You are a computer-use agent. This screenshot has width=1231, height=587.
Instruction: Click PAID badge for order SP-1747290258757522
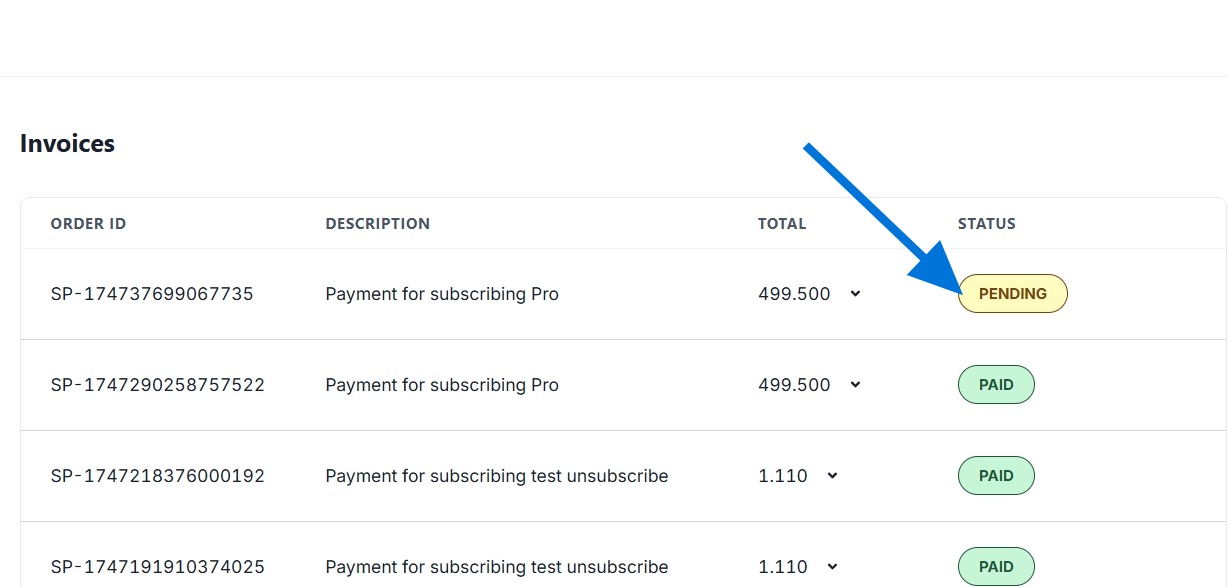tap(996, 385)
